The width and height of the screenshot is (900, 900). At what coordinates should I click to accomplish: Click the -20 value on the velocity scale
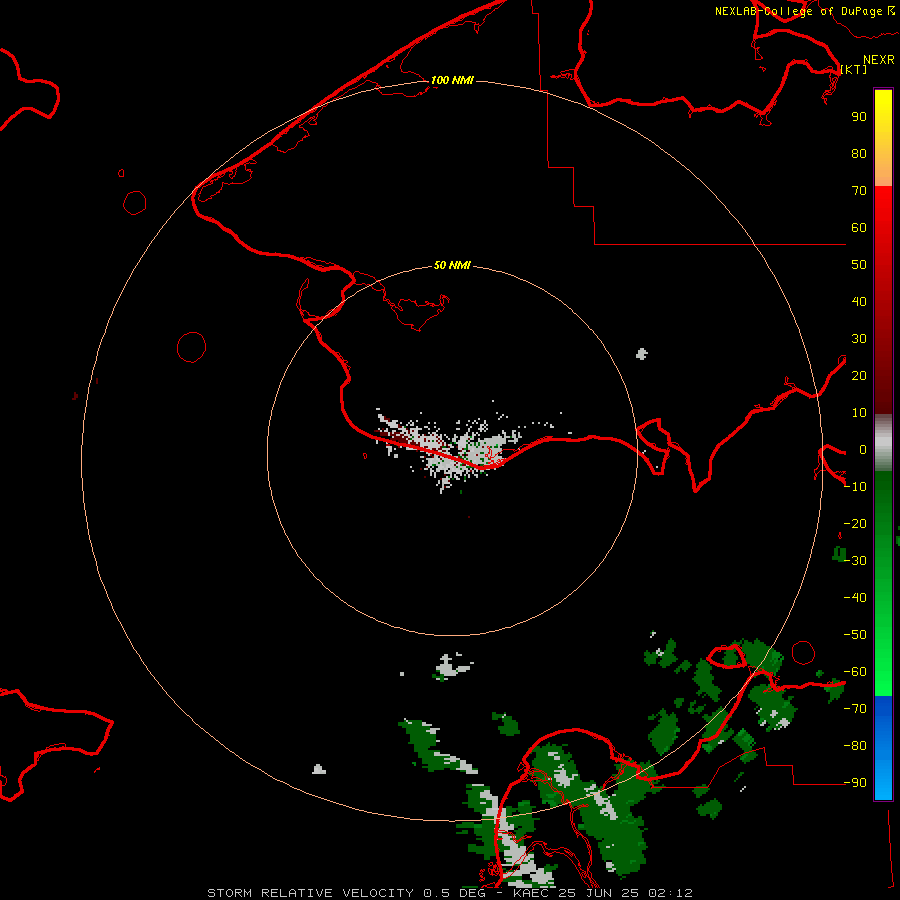[x=855, y=523]
